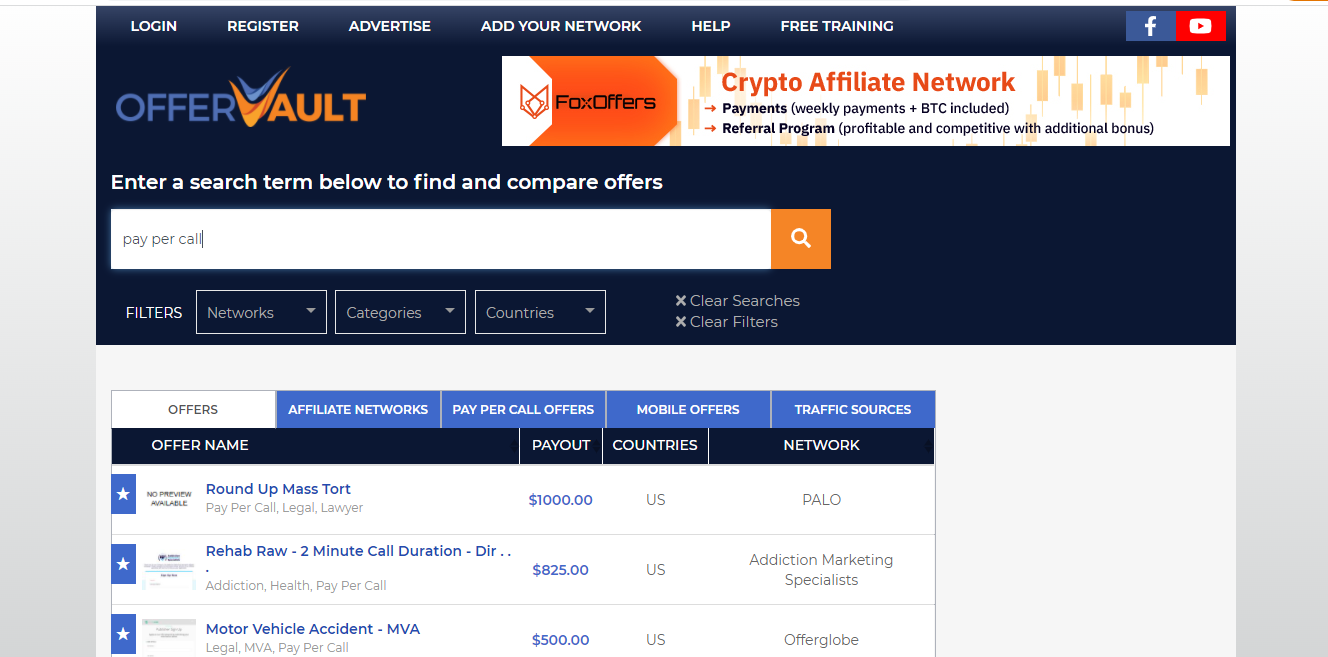
Task: Click the $1000.00 payout value
Action: (x=561, y=500)
